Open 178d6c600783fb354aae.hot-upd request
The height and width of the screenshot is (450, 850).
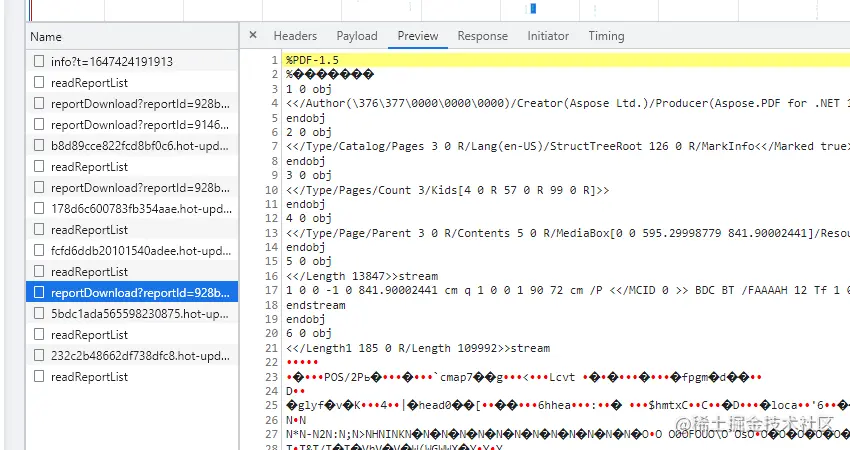[x=141, y=209]
